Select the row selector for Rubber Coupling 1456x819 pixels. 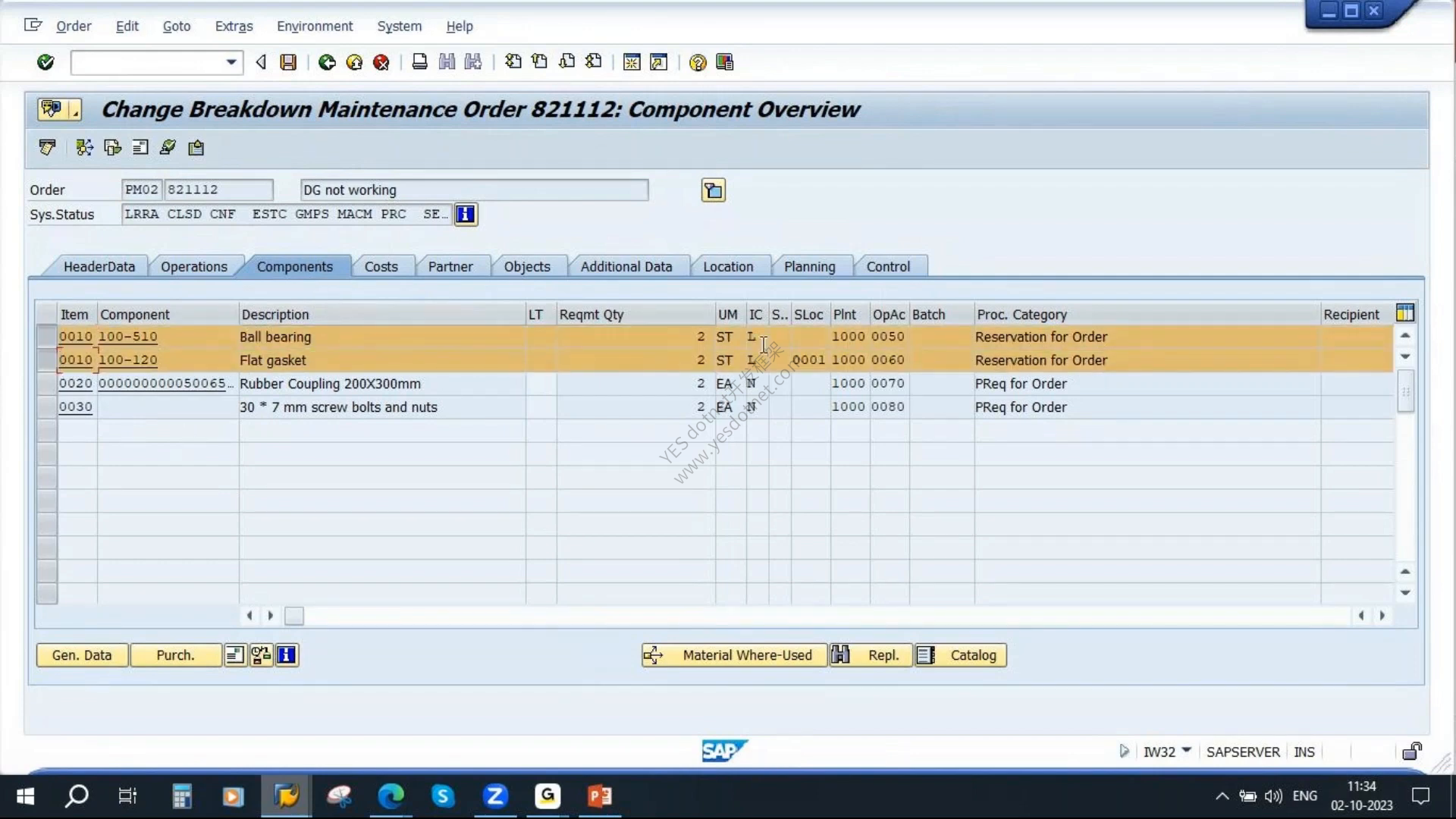click(x=47, y=384)
